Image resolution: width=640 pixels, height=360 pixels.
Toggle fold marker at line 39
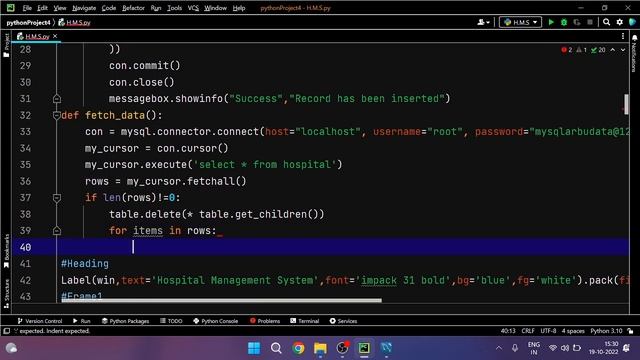coord(57,231)
